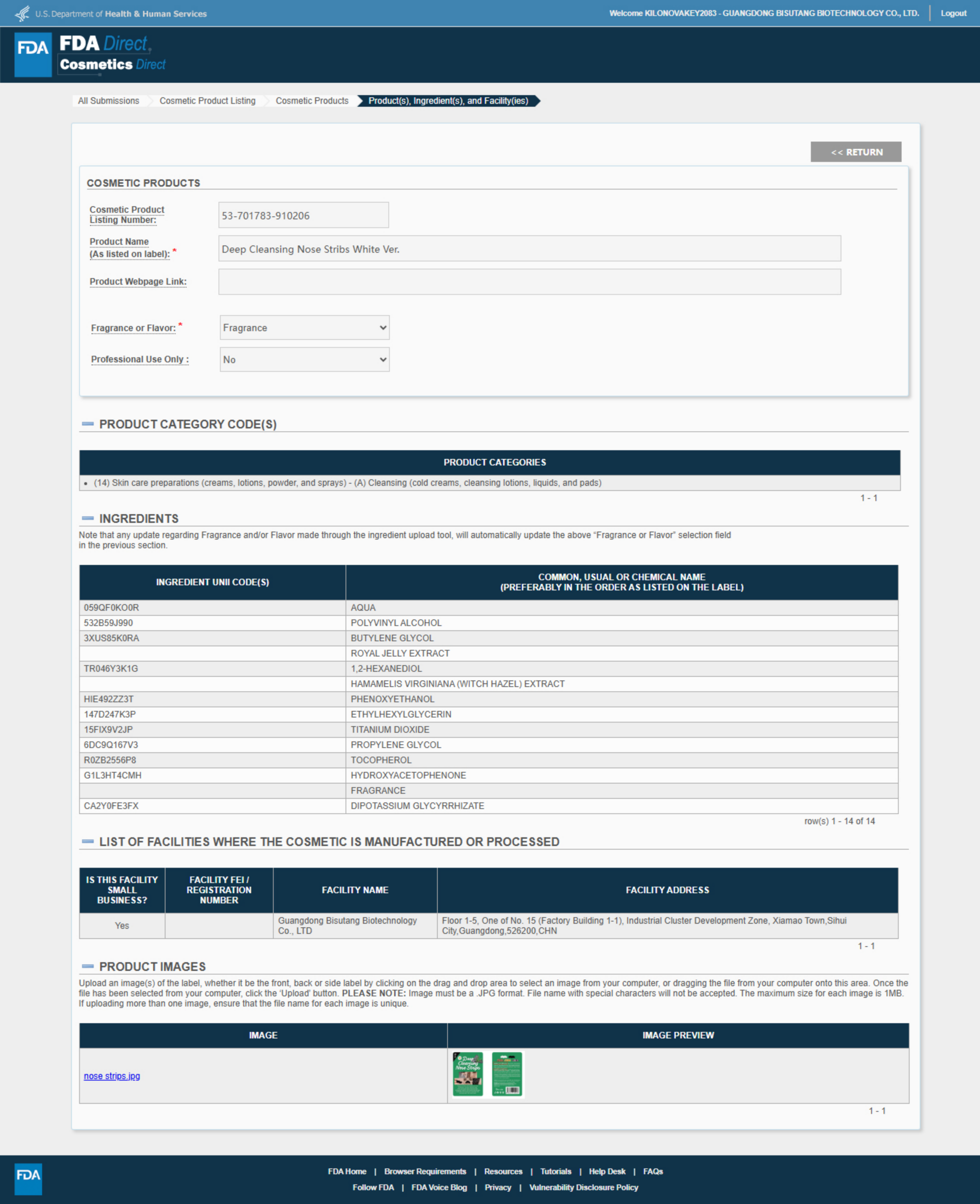Click the Product Webpage Link field
980x1204 pixels.
[529, 281]
